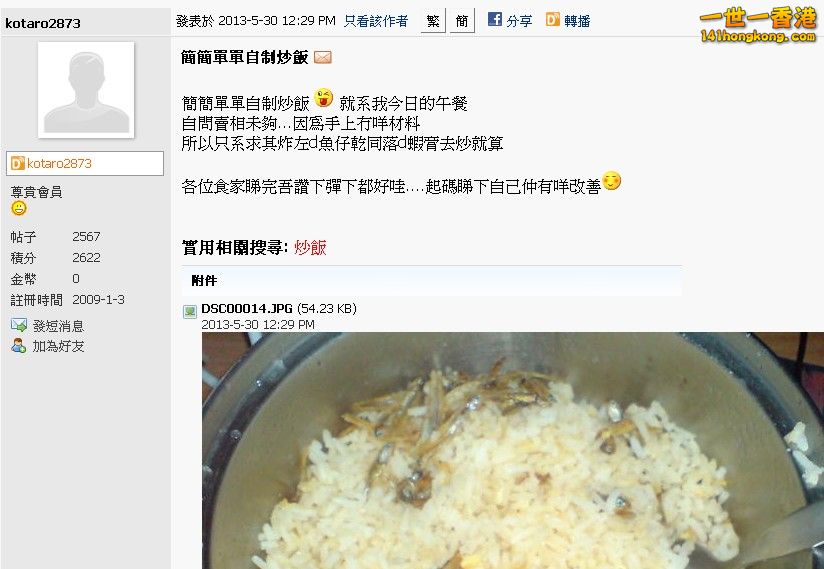Click the user avatar placeholder image

tap(86, 90)
